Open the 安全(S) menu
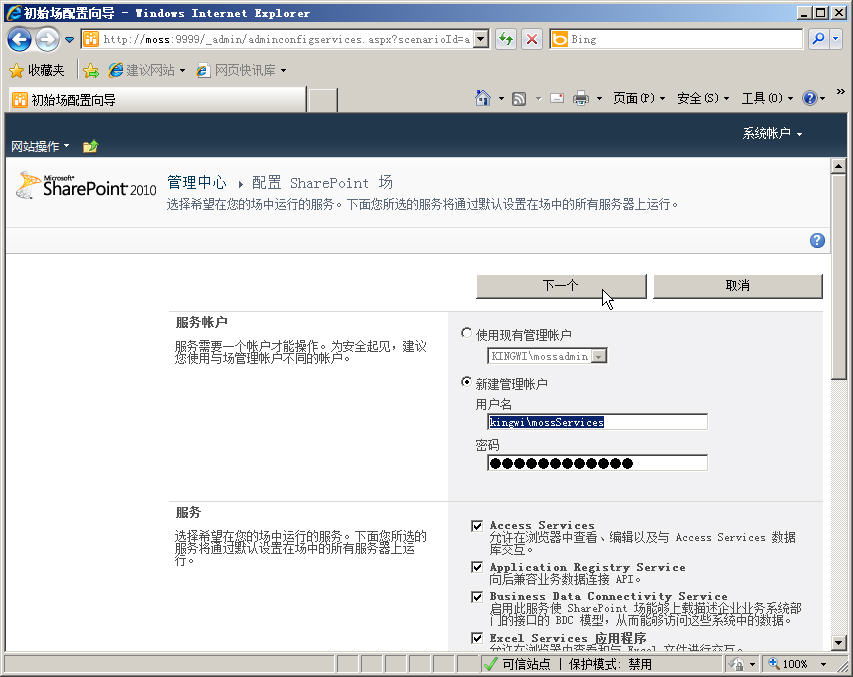Viewport: 853px width, 677px height. coord(703,99)
